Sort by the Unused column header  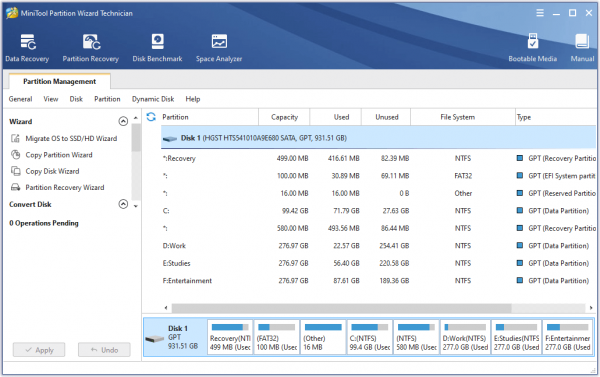[386, 117]
